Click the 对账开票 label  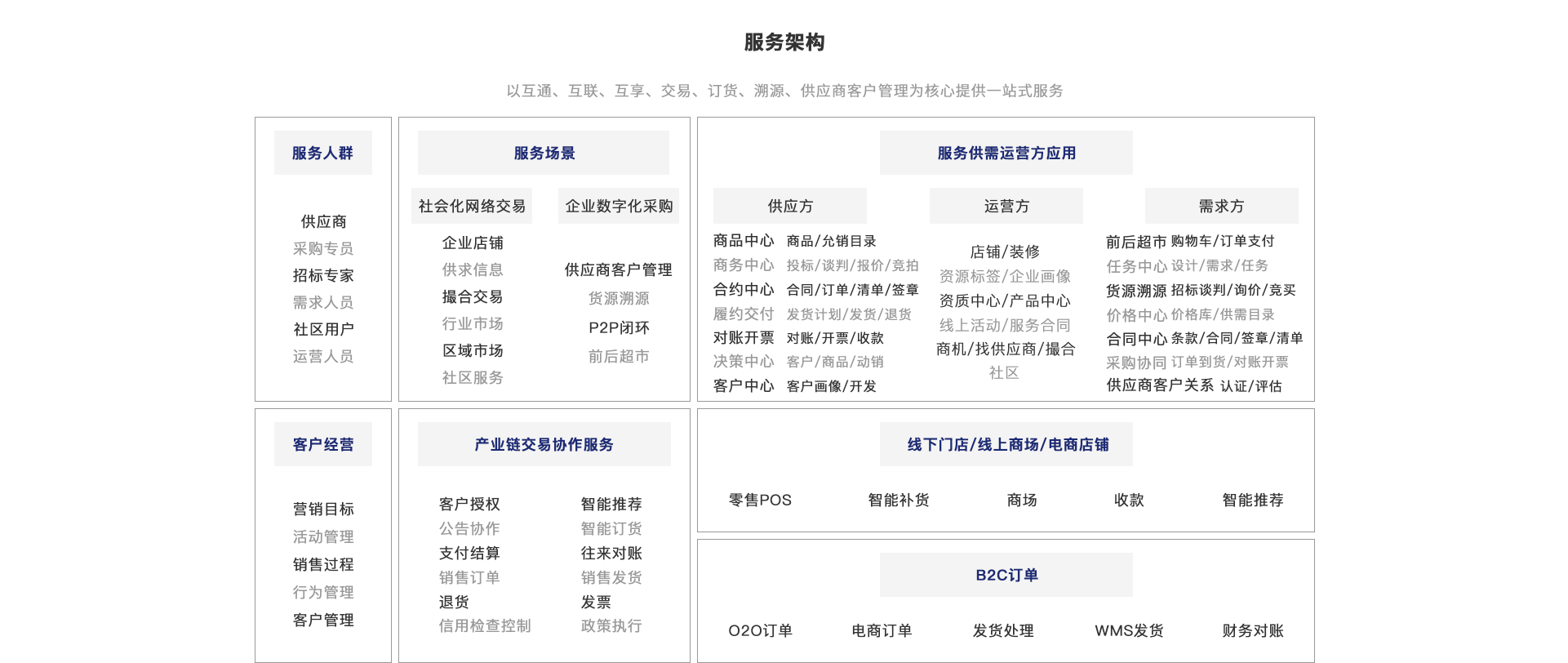pyautogui.click(x=744, y=337)
